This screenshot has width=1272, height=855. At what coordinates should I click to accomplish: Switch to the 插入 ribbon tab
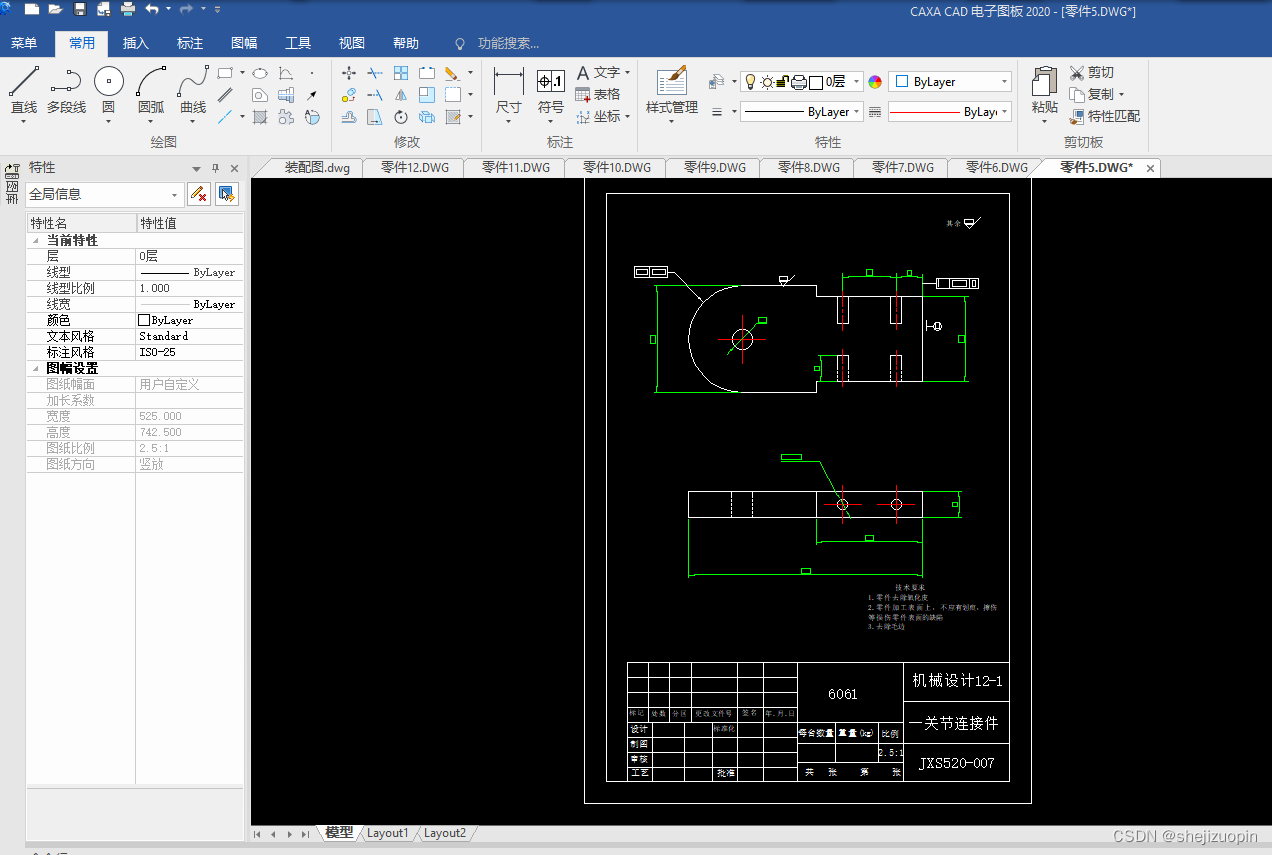pyautogui.click(x=136, y=43)
